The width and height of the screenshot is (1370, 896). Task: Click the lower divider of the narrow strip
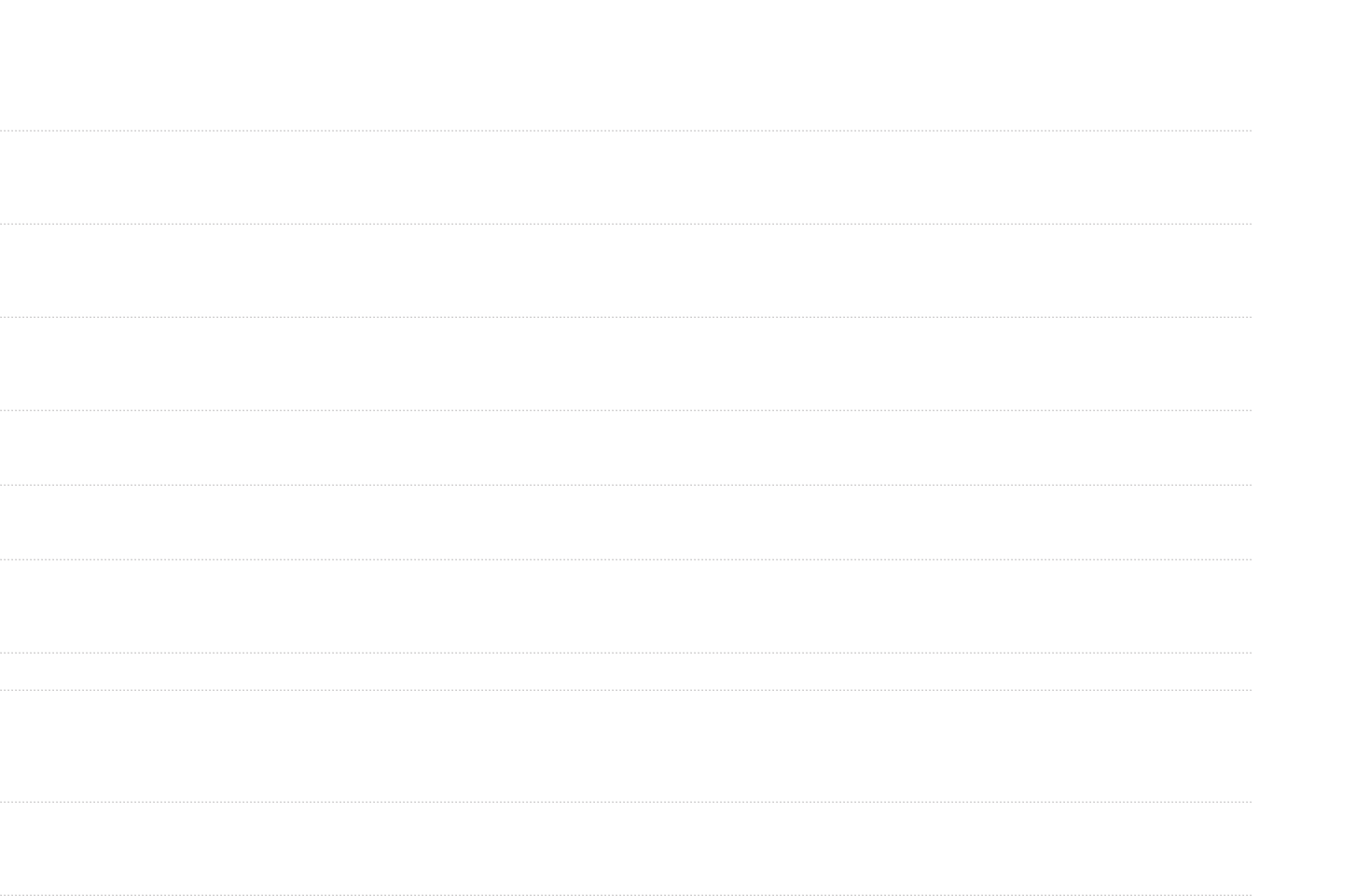[626, 690]
